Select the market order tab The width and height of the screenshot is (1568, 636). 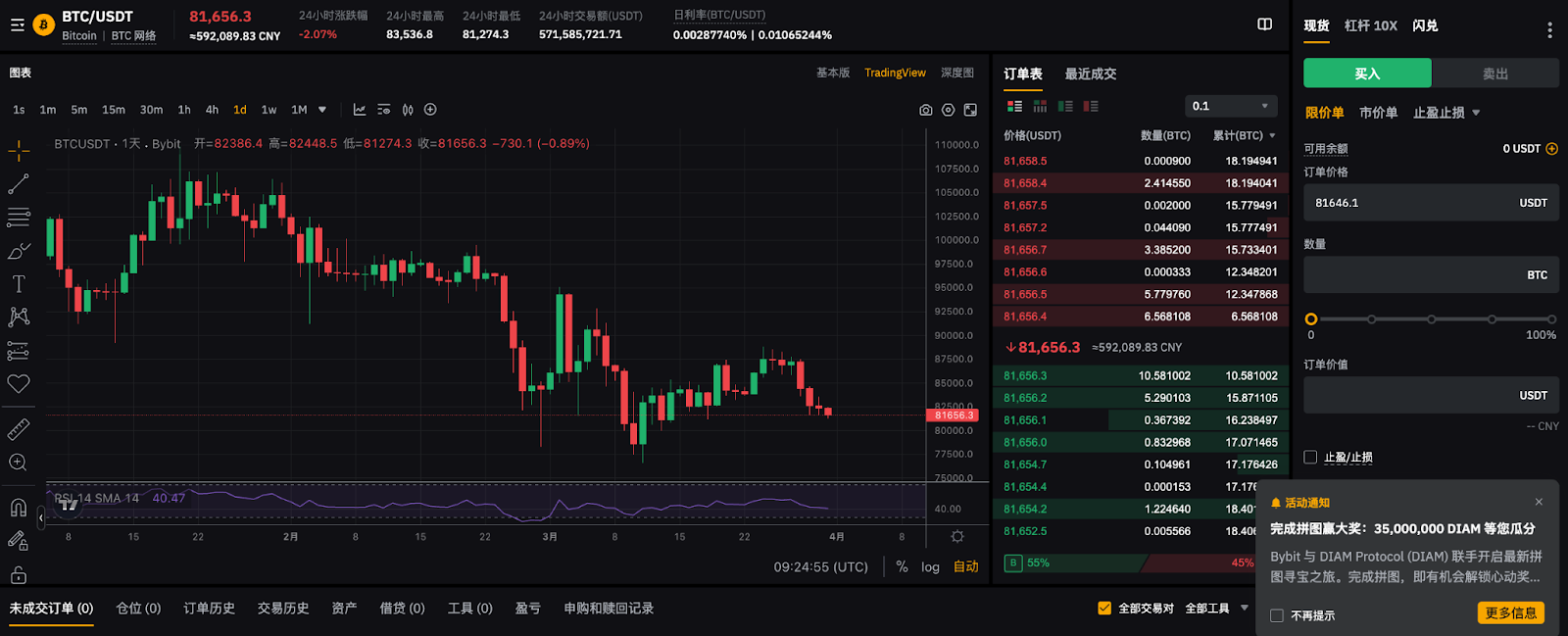point(1378,113)
